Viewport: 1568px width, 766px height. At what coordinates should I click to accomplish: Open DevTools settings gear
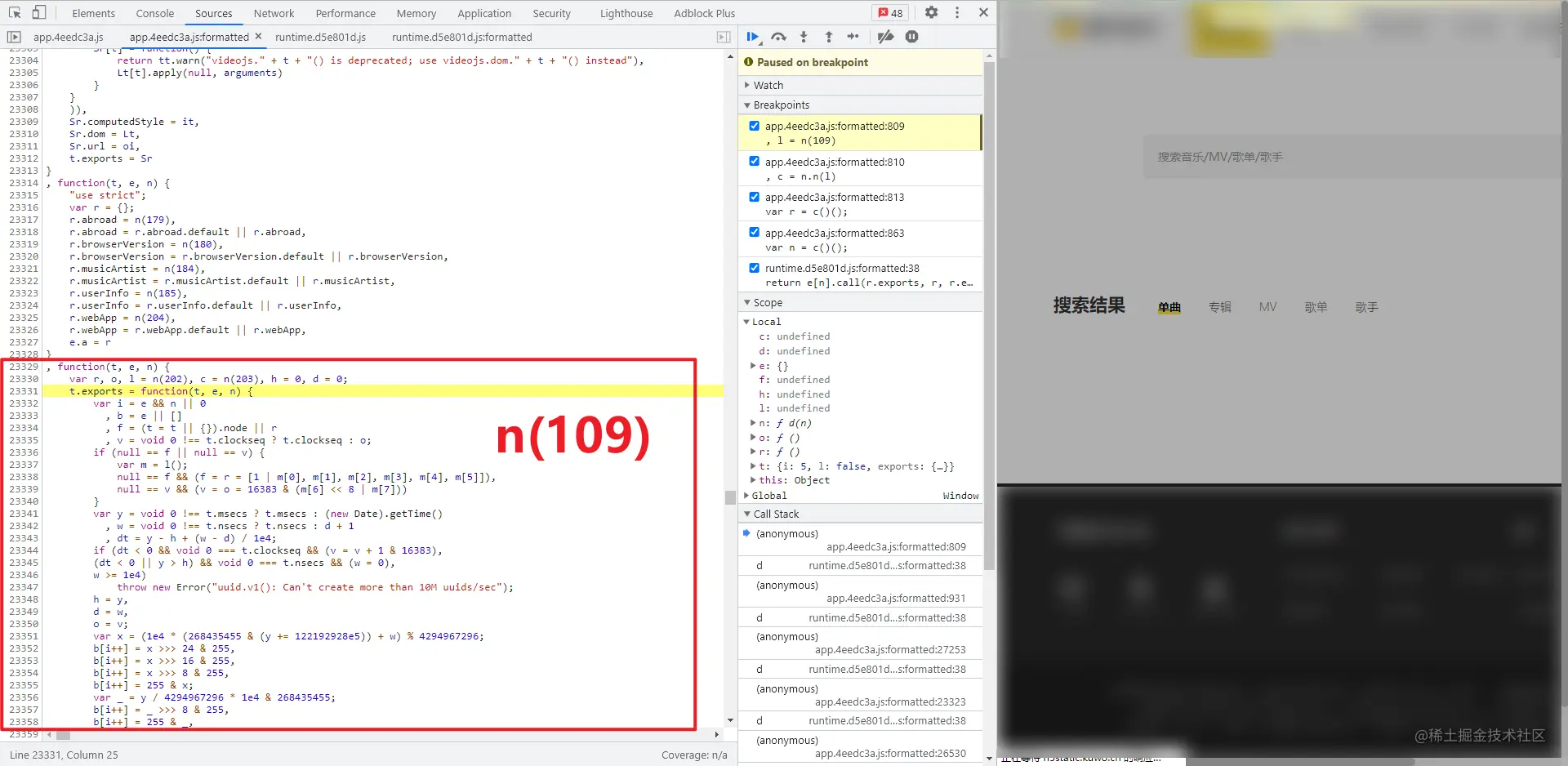pyautogui.click(x=931, y=12)
